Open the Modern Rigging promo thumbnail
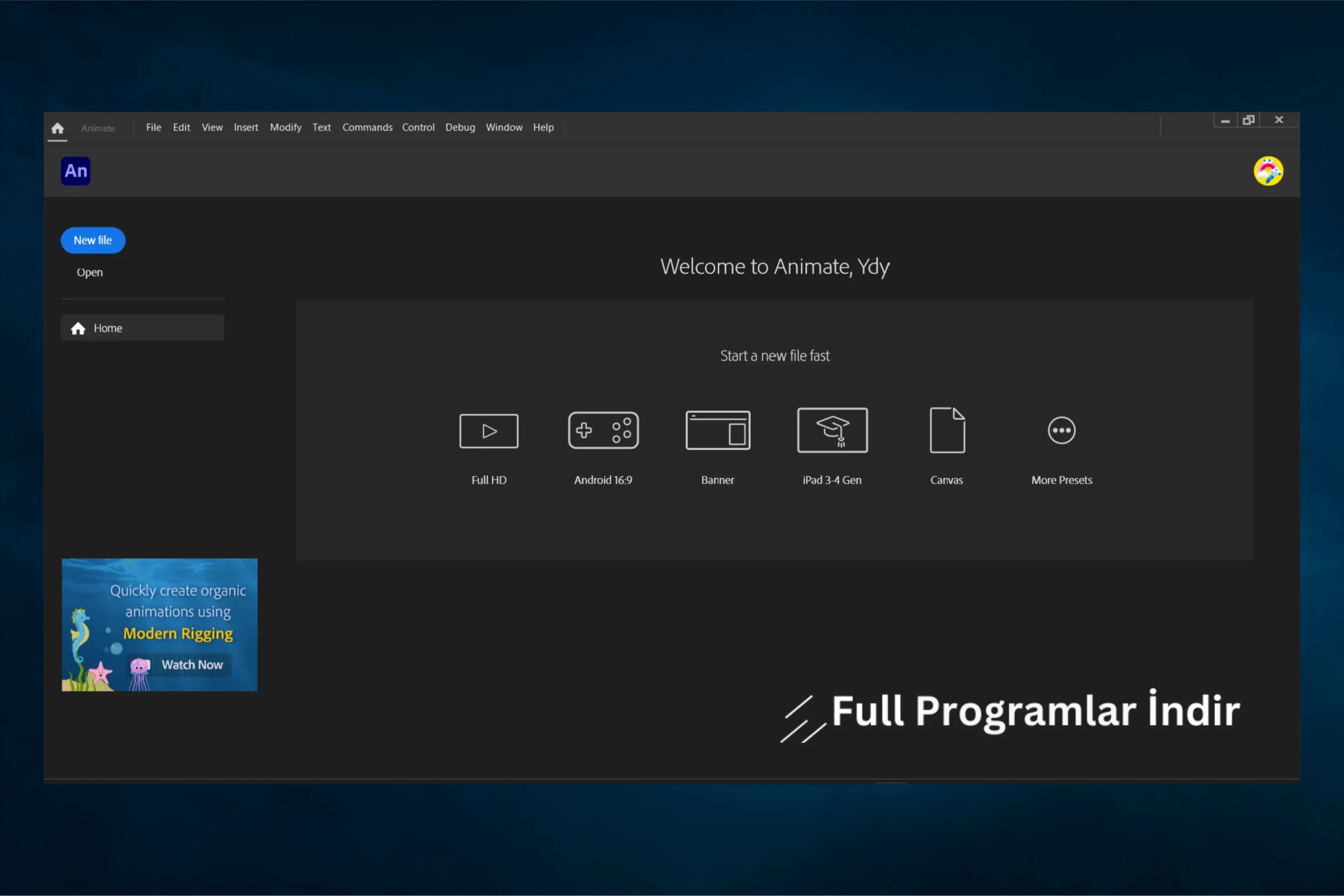The image size is (1344, 896). click(160, 625)
